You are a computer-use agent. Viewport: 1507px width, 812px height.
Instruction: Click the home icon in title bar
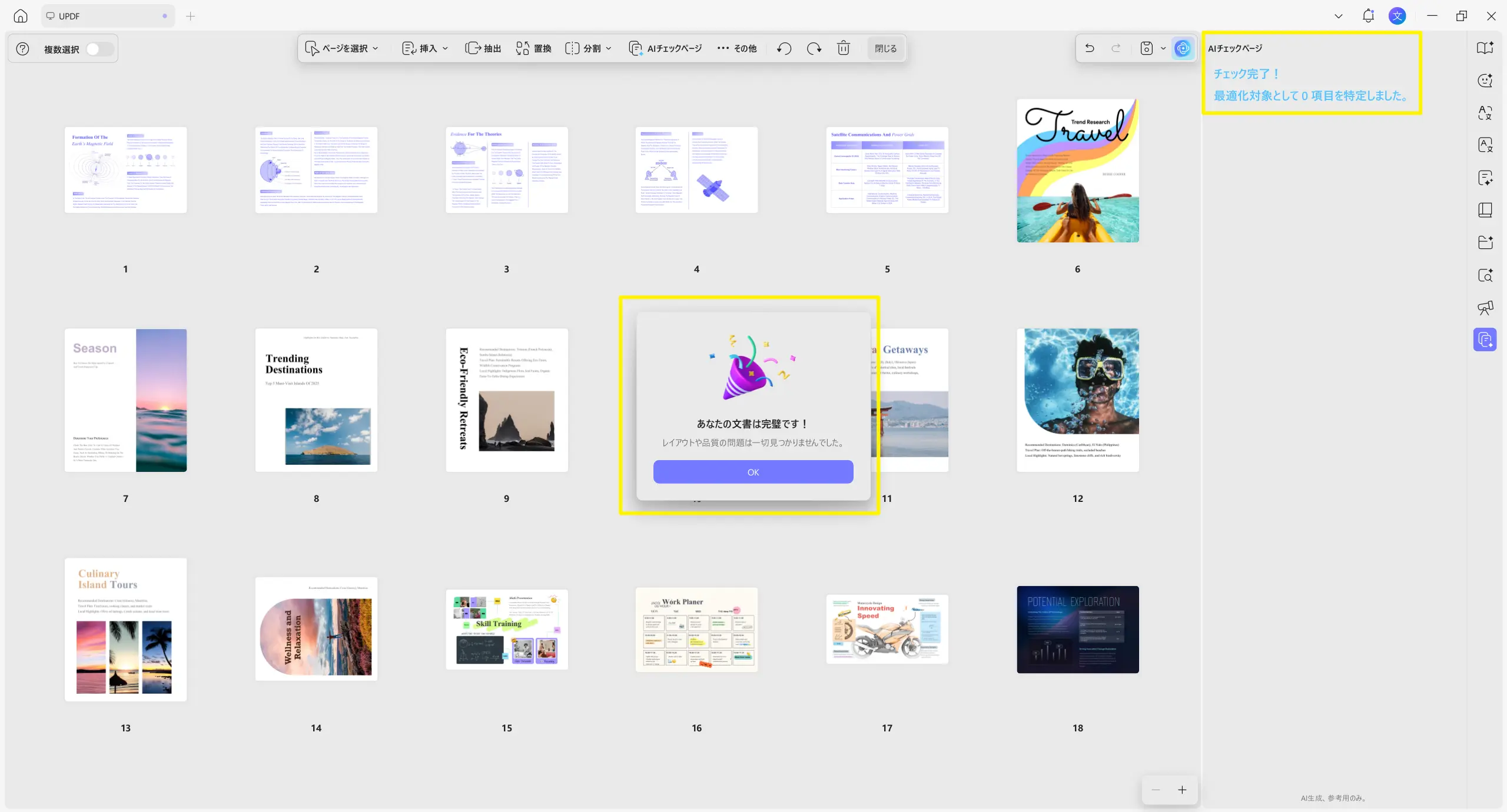21,16
